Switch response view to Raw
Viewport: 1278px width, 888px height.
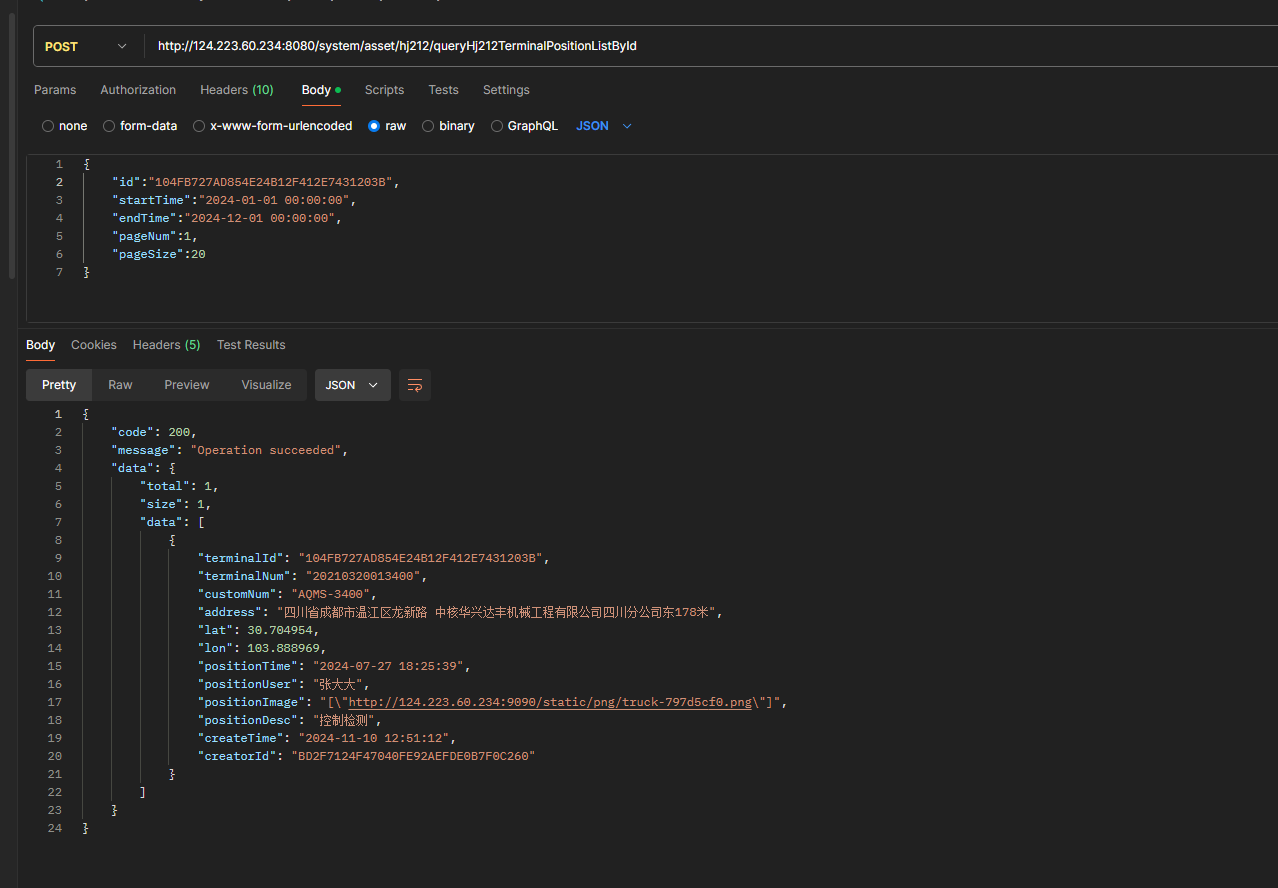coord(120,385)
